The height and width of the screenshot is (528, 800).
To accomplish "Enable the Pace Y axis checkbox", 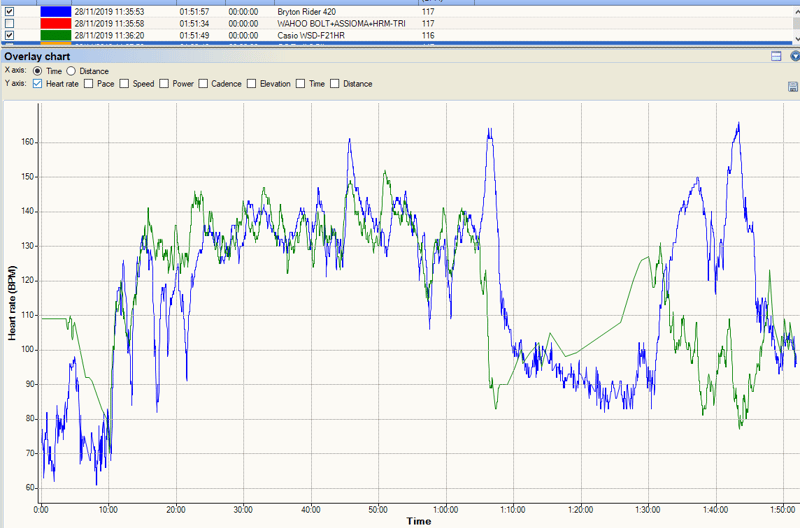I will (x=89, y=84).
